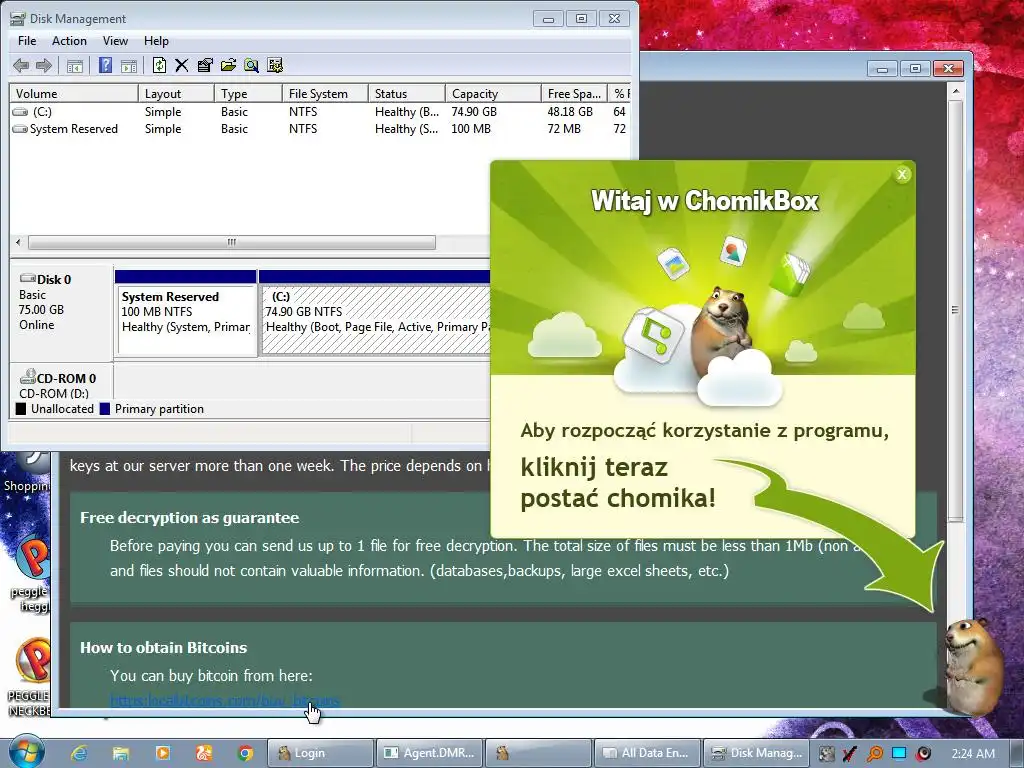Click the disk Settings toolbar icon
This screenshot has width=1024, height=768.
275,65
